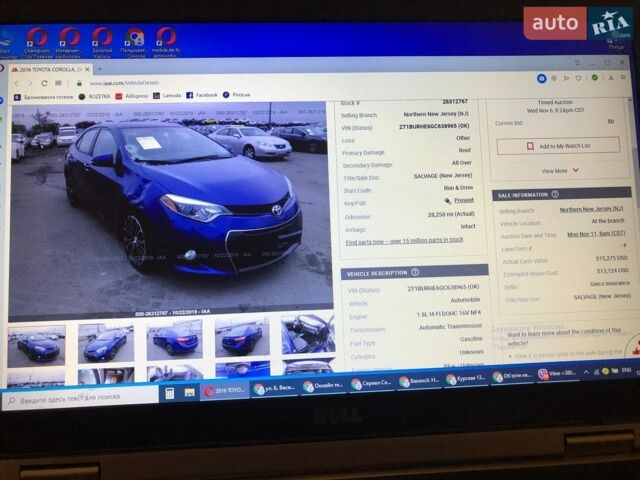Select third thumbnail showing rear view
640x480 pixels.
click(x=175, y=341)
